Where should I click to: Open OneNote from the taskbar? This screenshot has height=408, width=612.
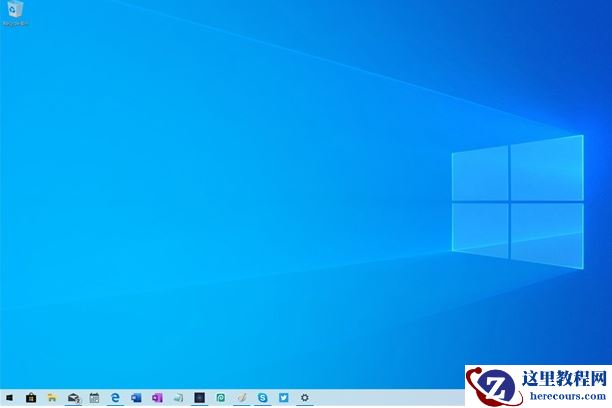point(157,398)
